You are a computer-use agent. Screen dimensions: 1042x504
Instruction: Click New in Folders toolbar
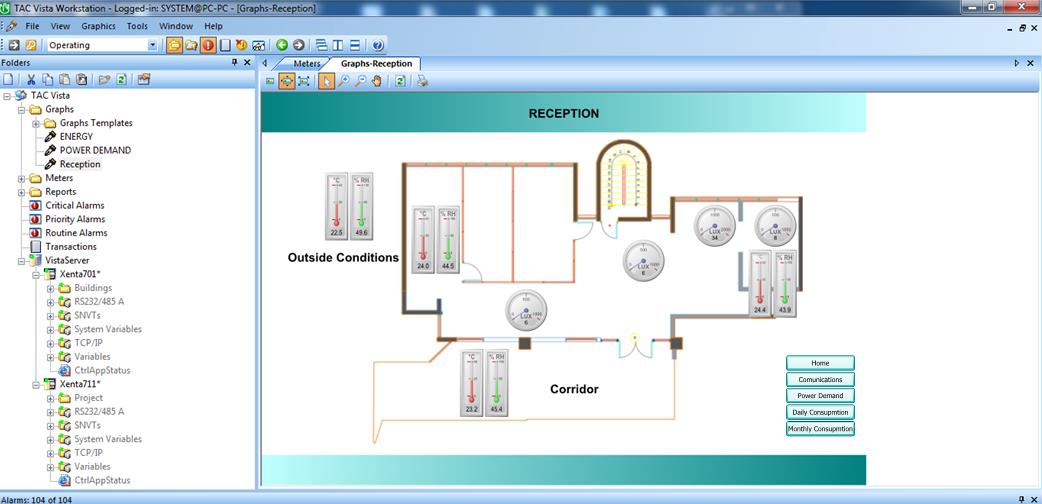point(9,80)
